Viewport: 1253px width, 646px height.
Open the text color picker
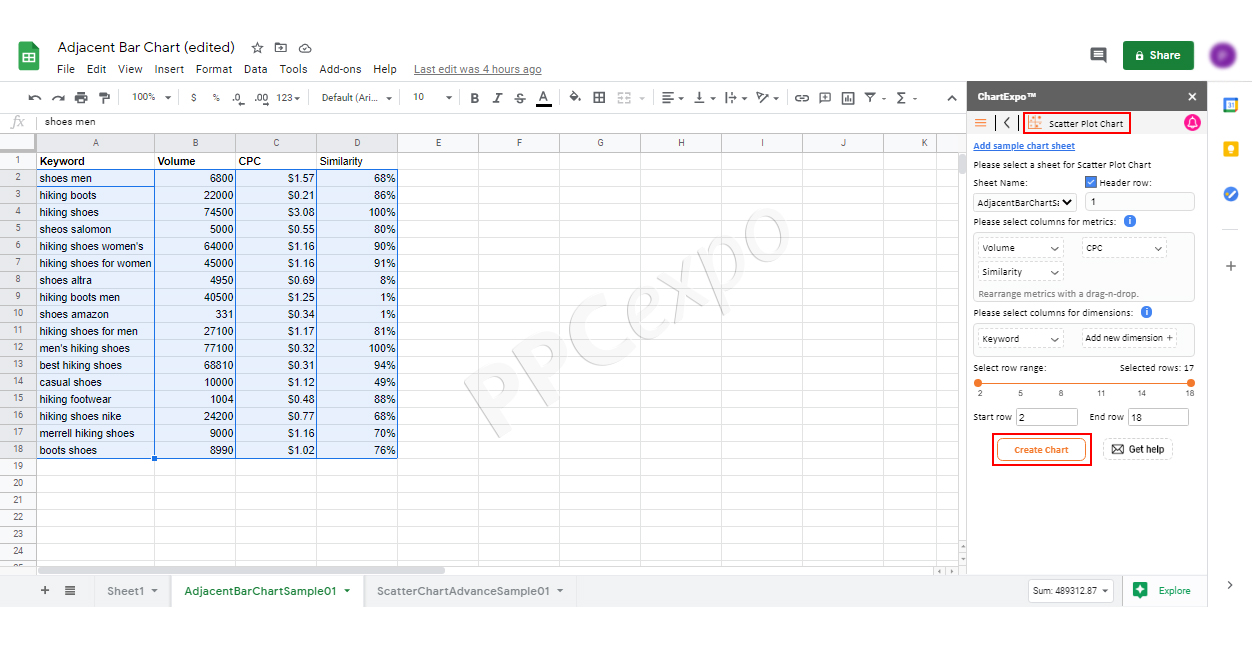pos(543,98)
